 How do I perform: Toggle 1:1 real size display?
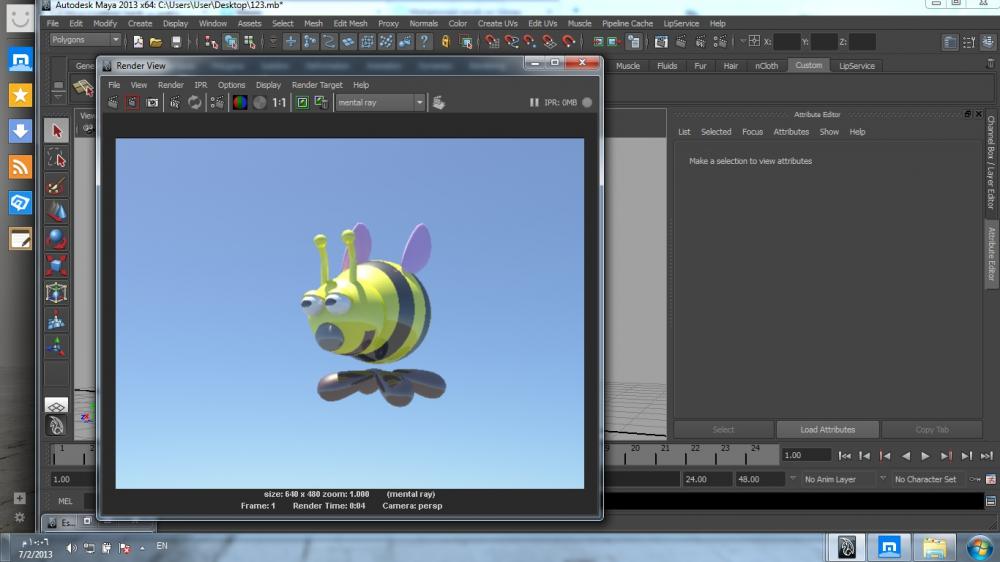(x=280, y=102)
